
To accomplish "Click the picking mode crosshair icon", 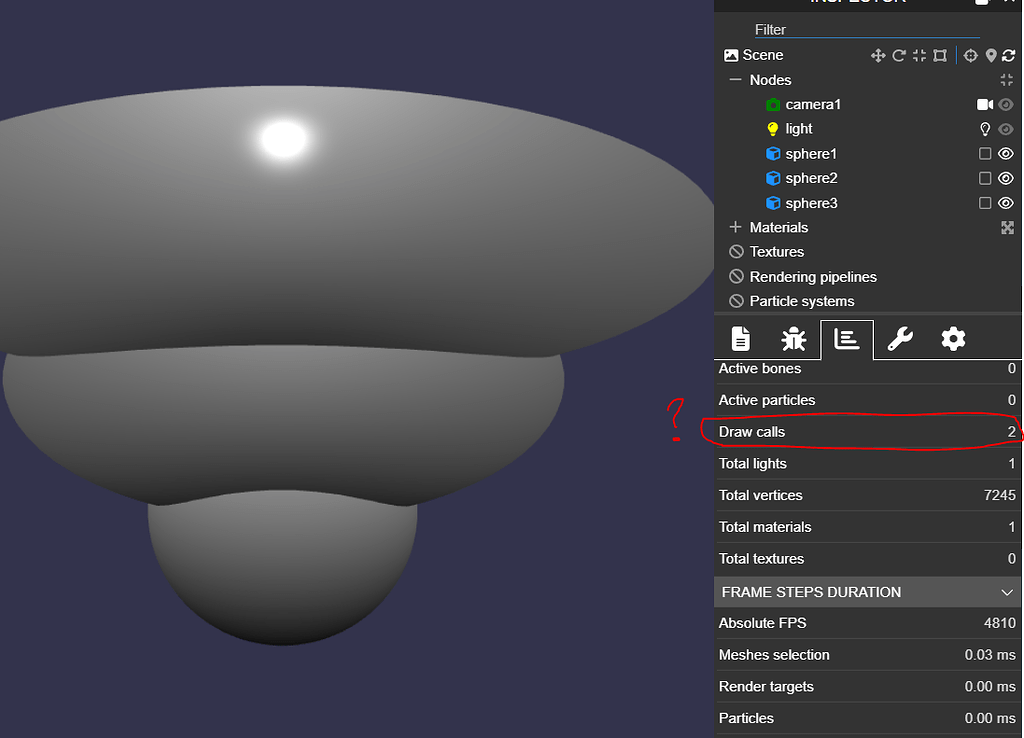I will click(971, 55).
